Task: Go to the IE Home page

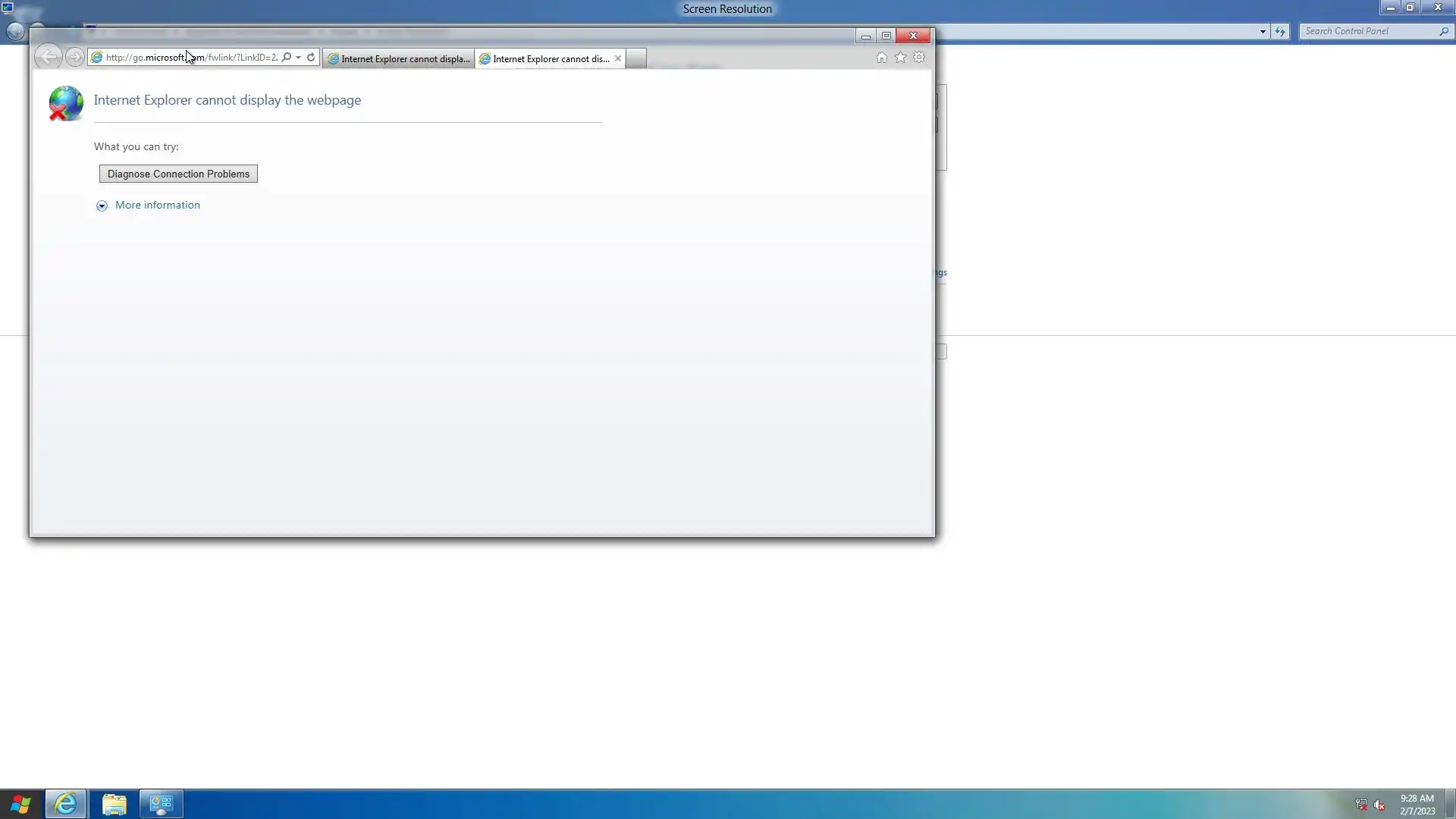Action: pyautogui.click(x=881, y=58)
